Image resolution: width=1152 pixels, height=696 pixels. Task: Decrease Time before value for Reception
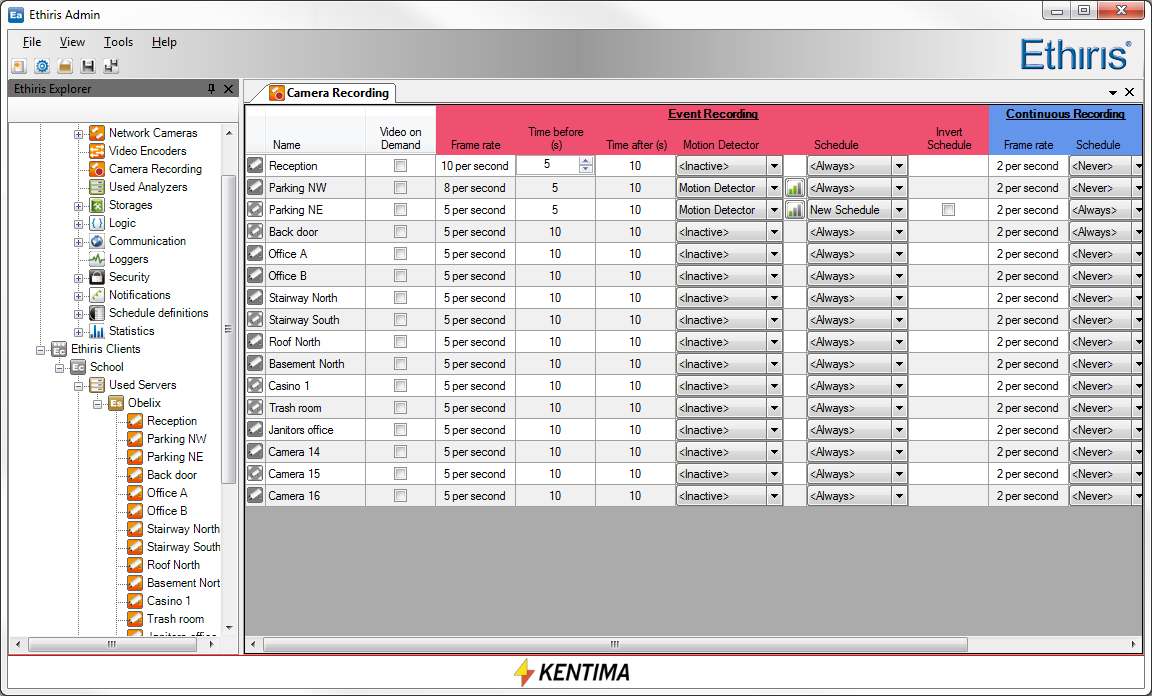click(586, 170)
